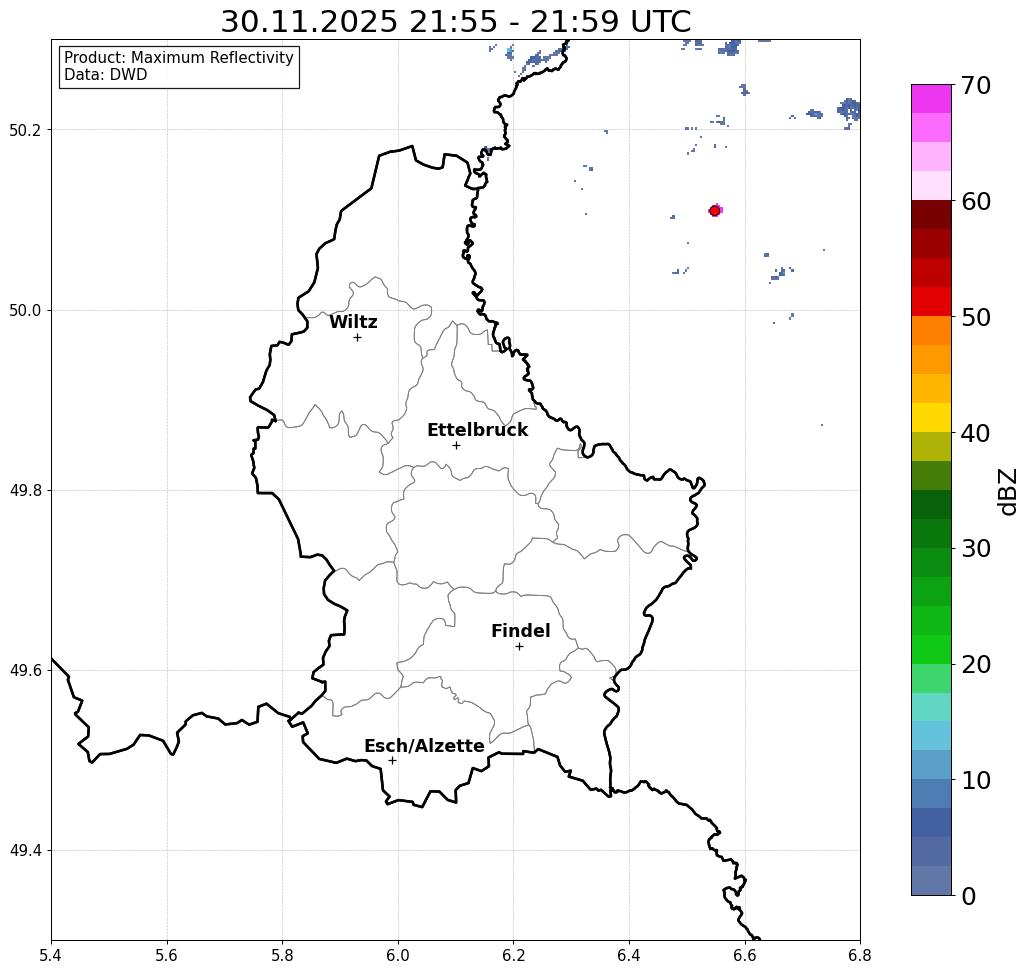The width and height of the screenshot is (1029, 973).
Task: Click the 'Product: Maximum Reflectivity' legend text
Action: coord(179,58)
